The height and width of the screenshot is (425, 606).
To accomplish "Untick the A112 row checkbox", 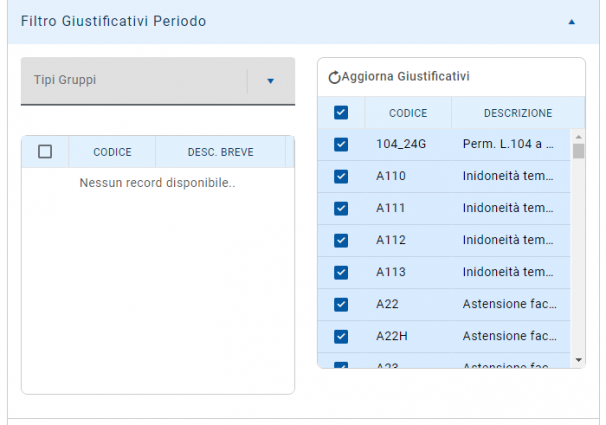I will click(341, 240).
